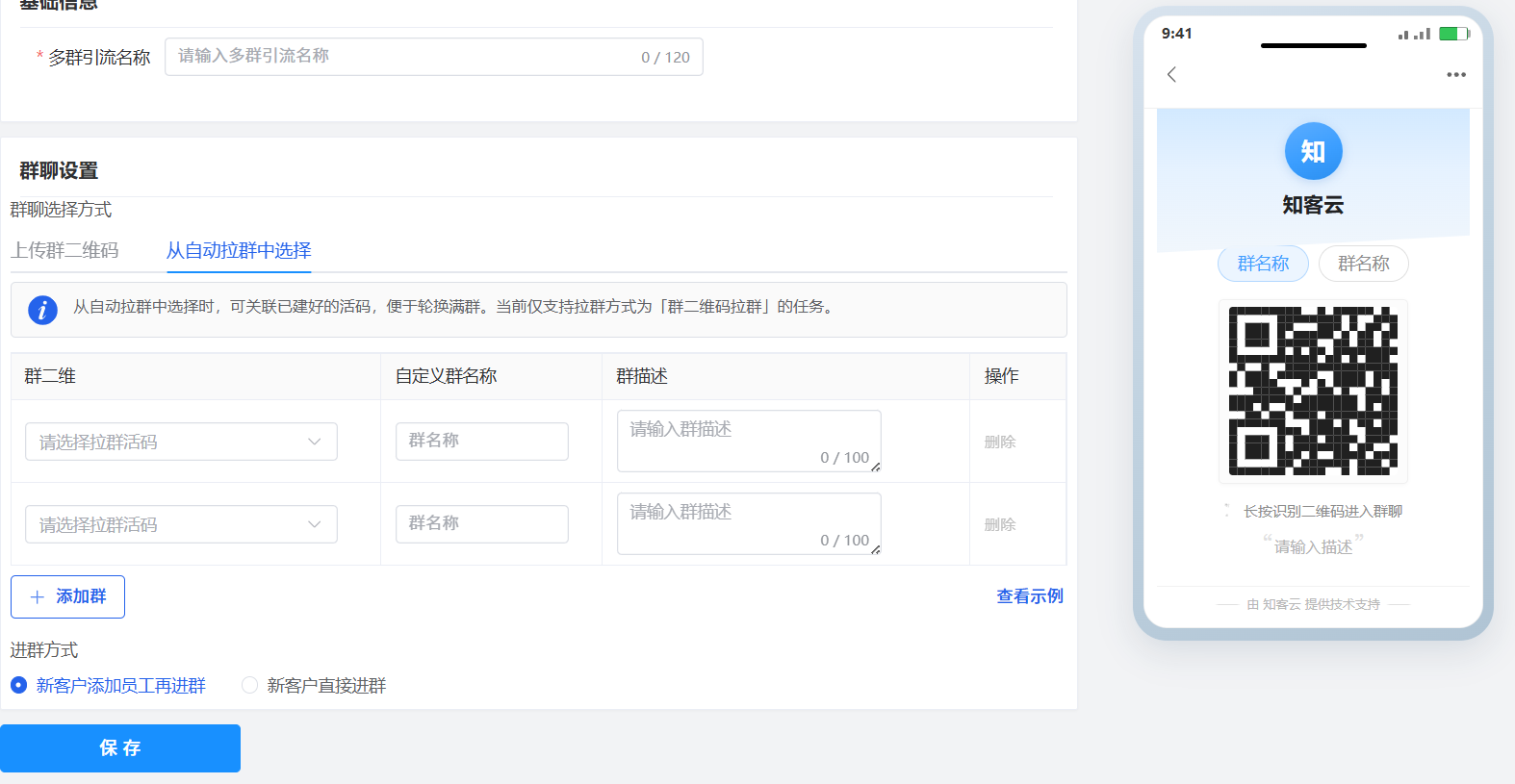
Task: Select the highlighted 群名称 pill in preview
Action: pyautogui.click(x=1263, y=264)
